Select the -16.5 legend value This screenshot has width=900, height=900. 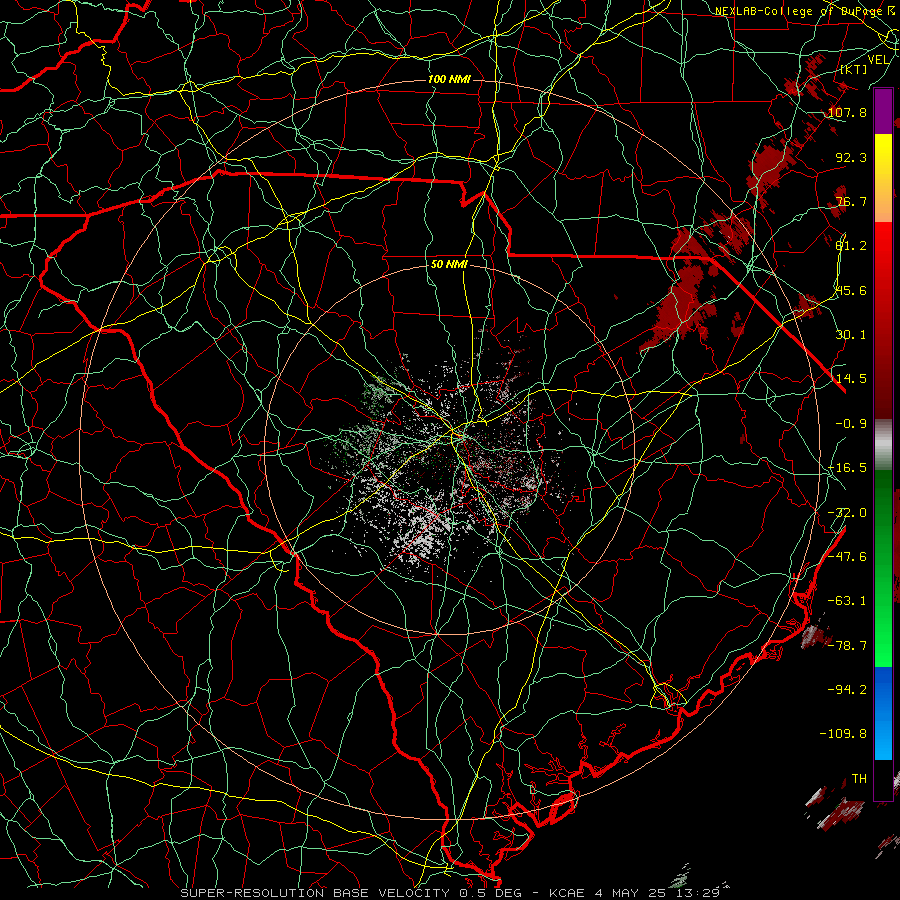point(847,468)
